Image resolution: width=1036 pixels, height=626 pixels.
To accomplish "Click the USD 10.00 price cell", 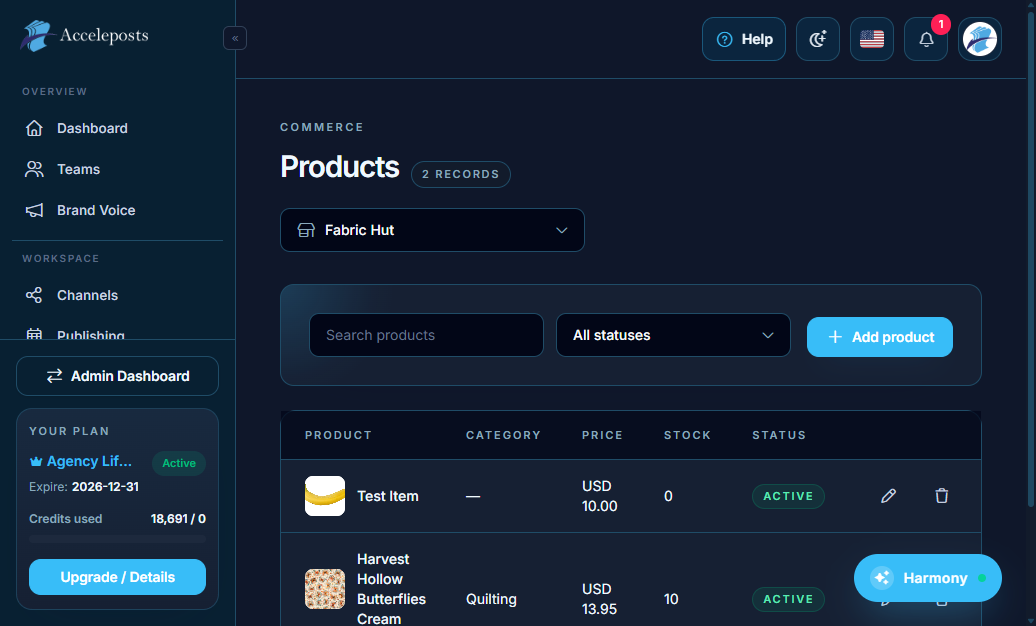I will point(599,496).
